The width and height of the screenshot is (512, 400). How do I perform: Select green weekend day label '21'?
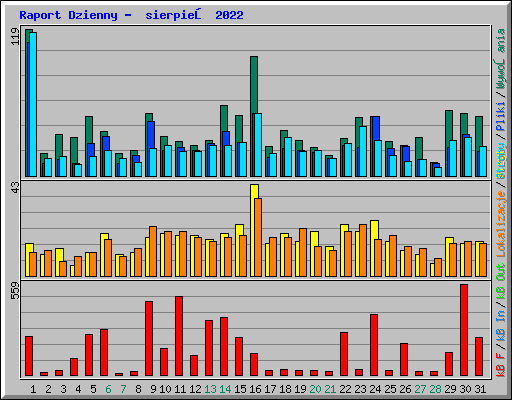(x=330, y=389)
